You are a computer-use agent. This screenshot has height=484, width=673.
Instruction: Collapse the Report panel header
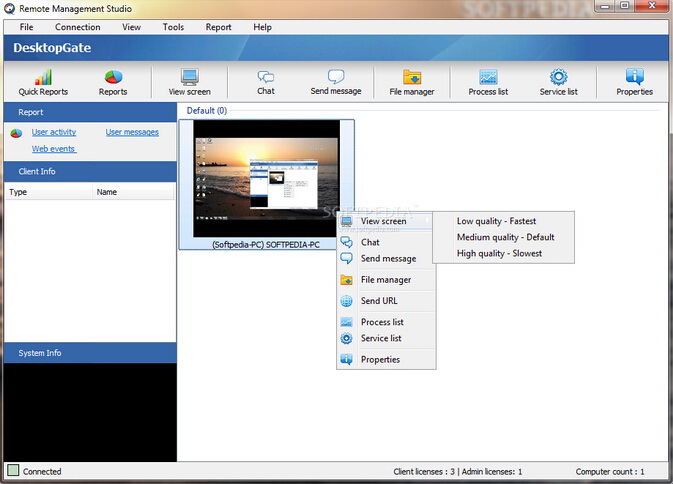click(x=90, y=112)
